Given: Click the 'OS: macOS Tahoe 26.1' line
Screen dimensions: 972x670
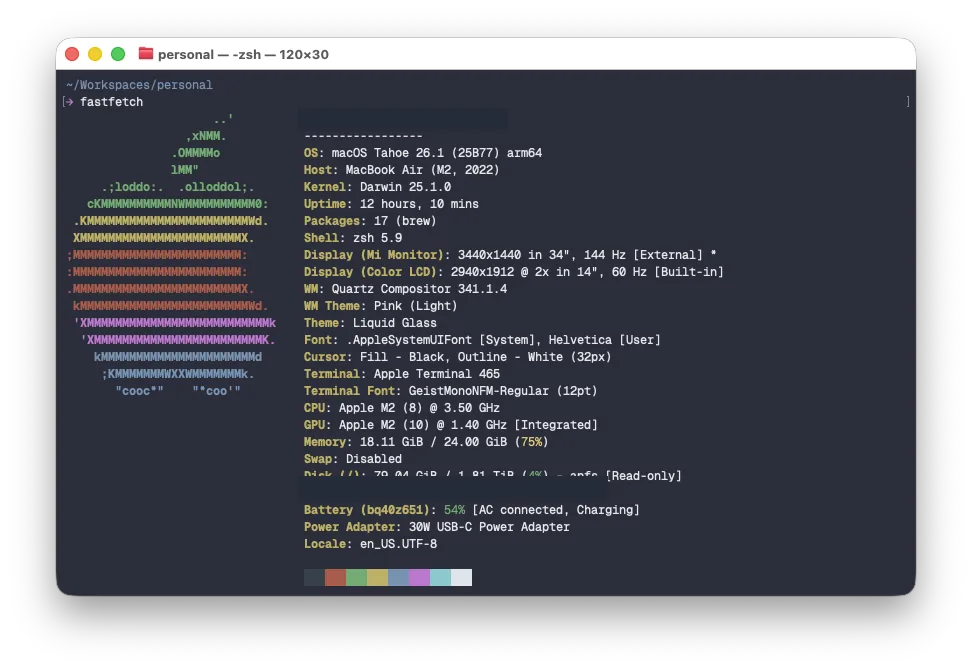Looking at the screenshot, I should pyautogui.click(x=423, y=153).
